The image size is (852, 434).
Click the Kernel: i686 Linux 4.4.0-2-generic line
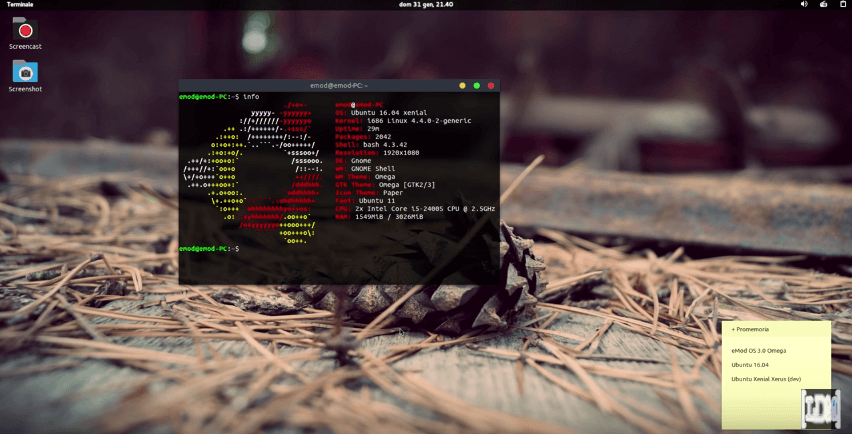coord(403,121)
